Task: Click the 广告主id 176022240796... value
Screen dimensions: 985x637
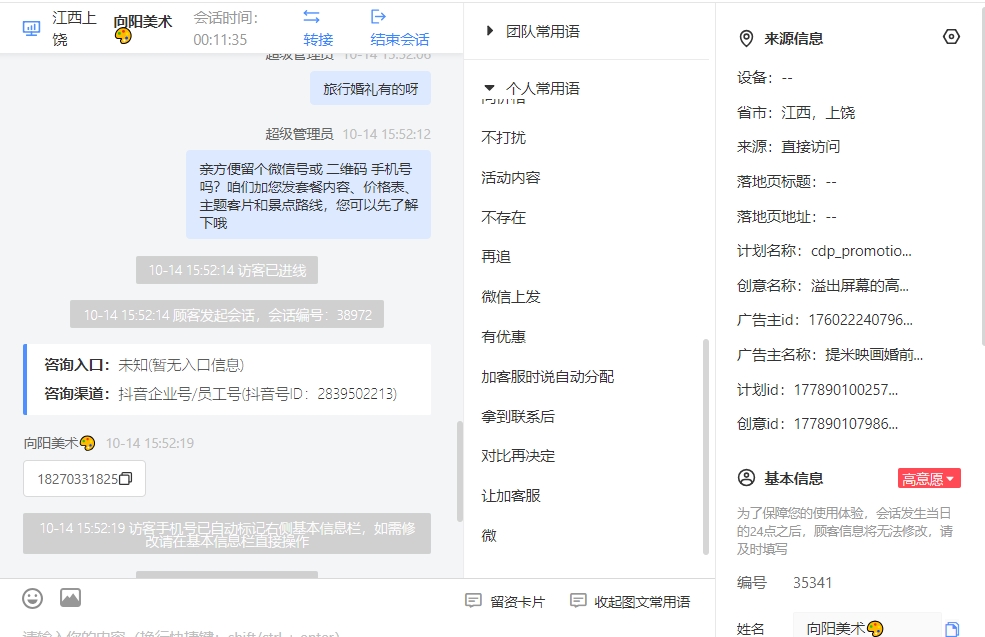Action: (x=861, y=320)
